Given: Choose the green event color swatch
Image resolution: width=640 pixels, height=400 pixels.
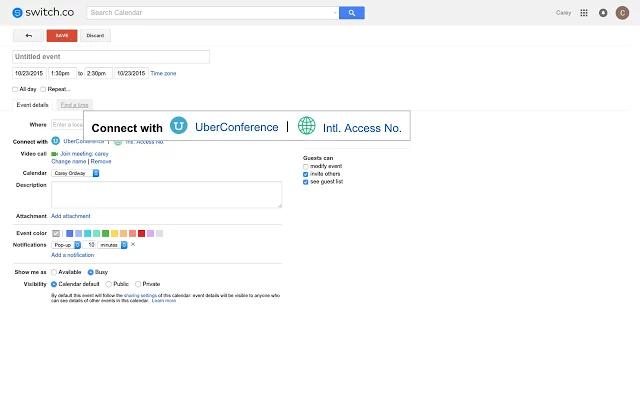Looking at the screenshot, I should coord(105,233).
